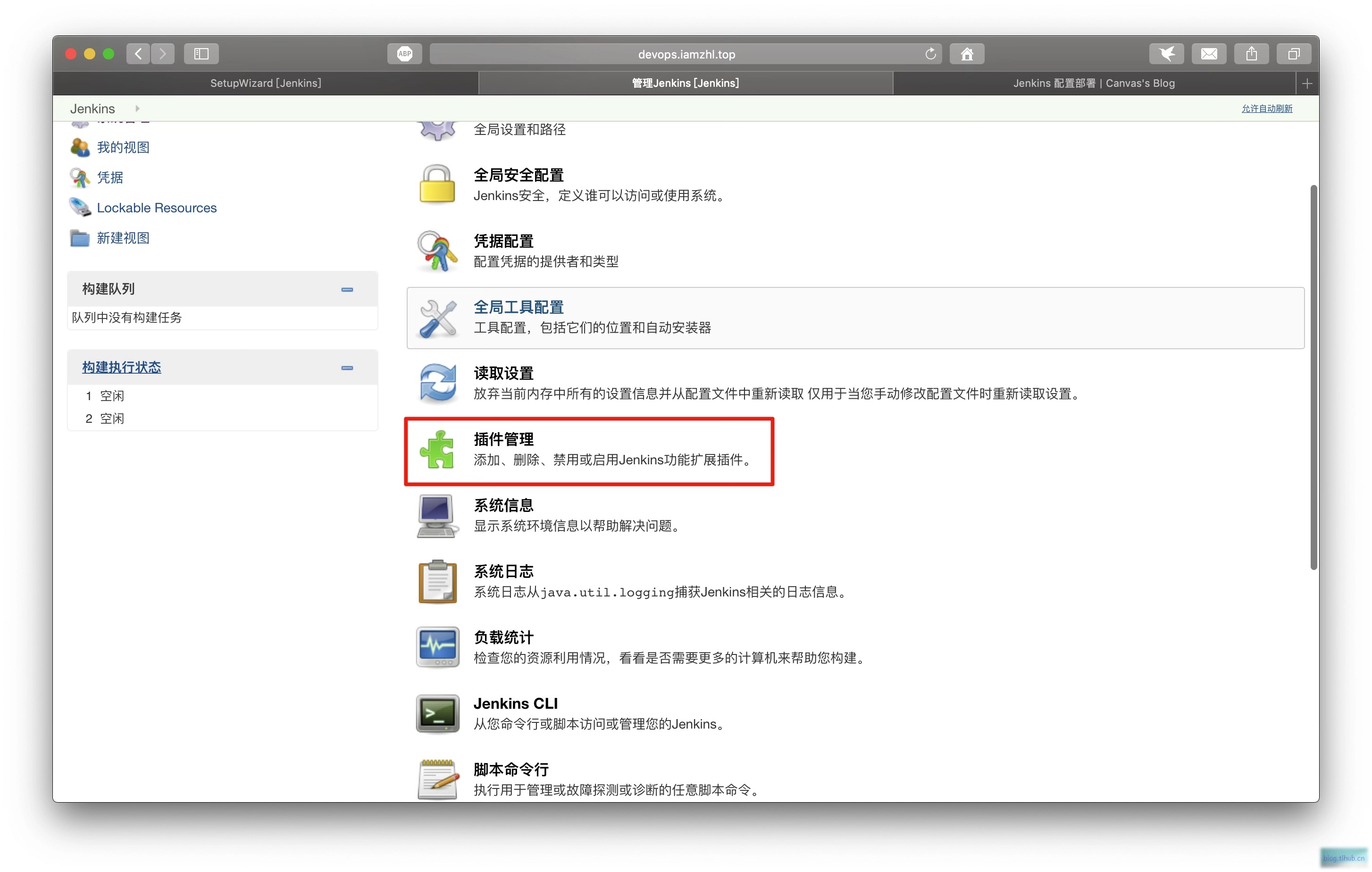Click the Safari share icon
The image size is (1372, 872).
(x=1251, y=54)
